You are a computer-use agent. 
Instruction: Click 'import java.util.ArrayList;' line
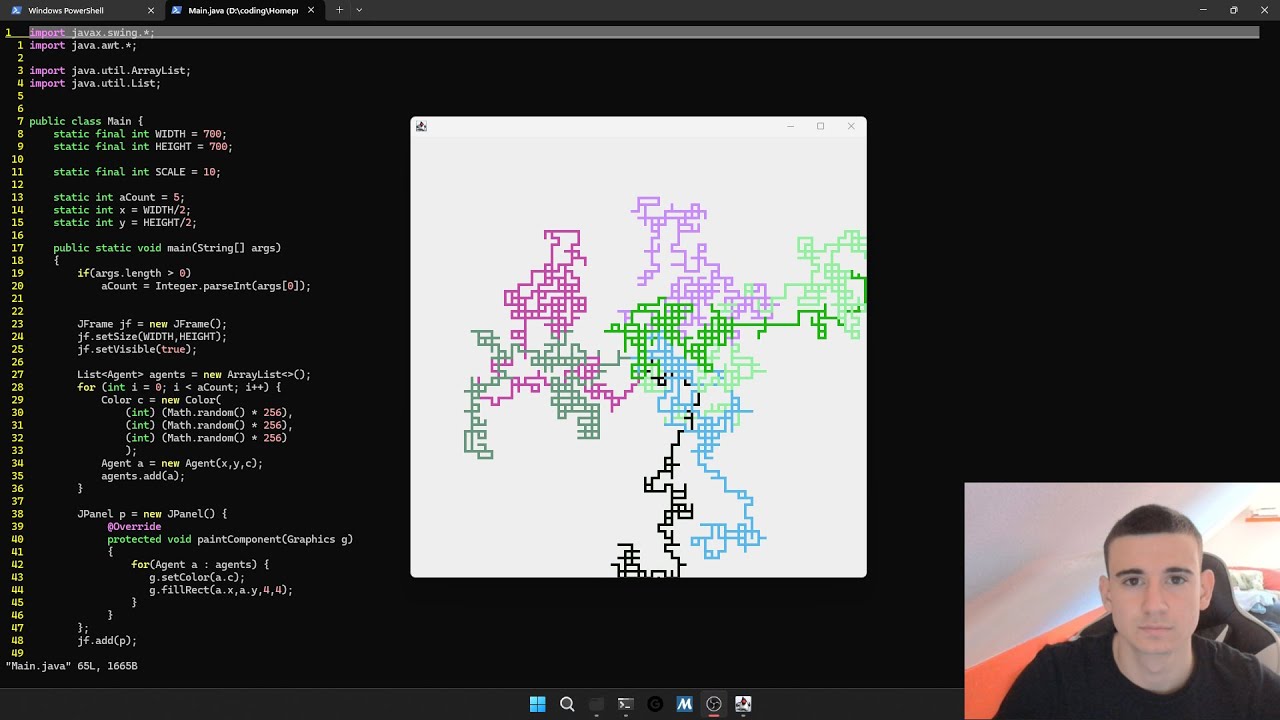coord(110,71)
